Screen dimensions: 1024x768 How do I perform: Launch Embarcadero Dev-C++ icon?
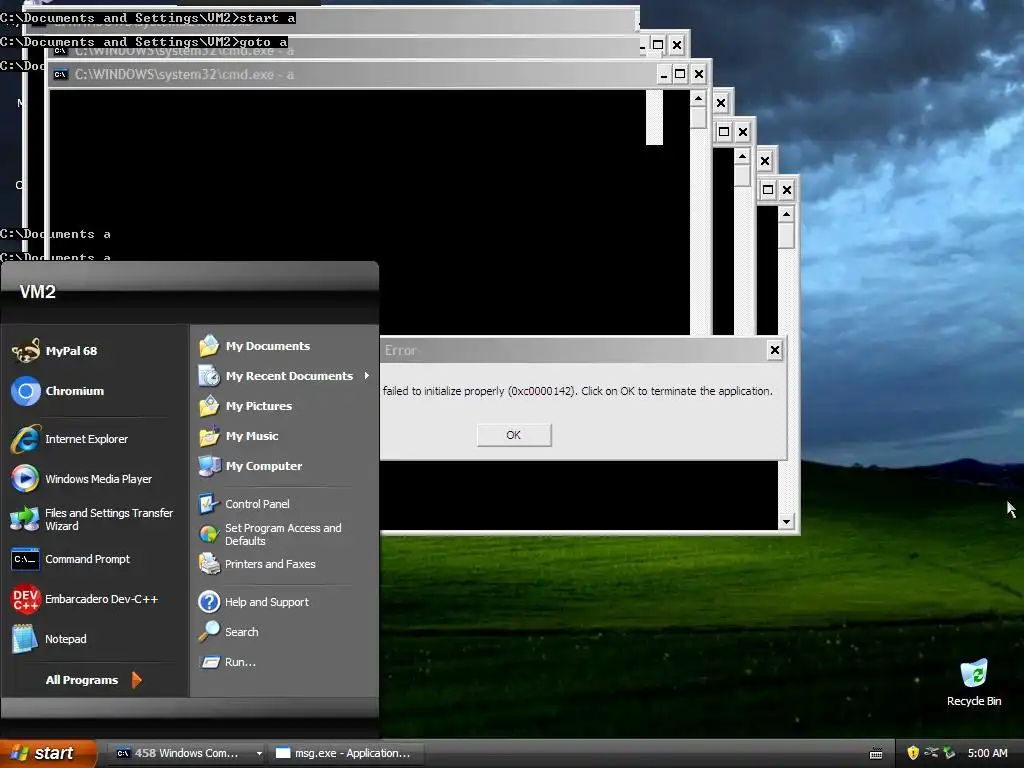(26, 599)
